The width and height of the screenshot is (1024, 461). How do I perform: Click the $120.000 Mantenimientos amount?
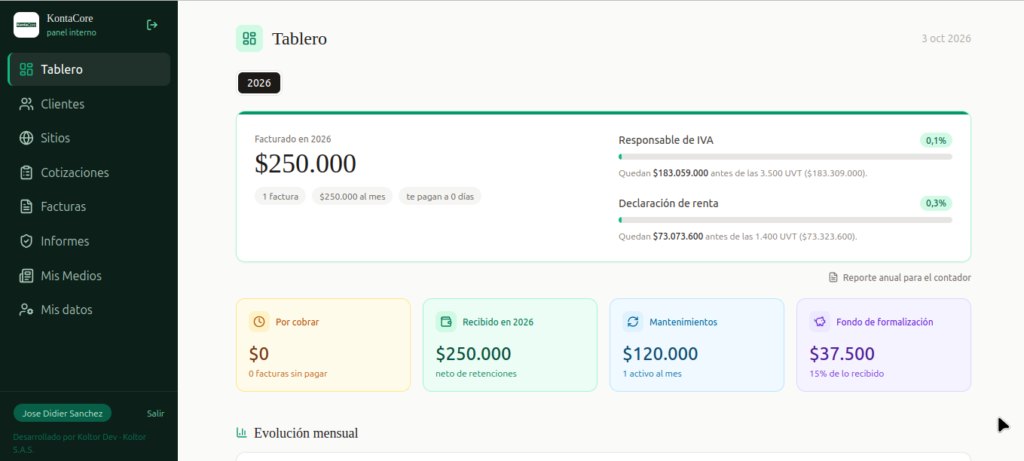tap(660, 354)
